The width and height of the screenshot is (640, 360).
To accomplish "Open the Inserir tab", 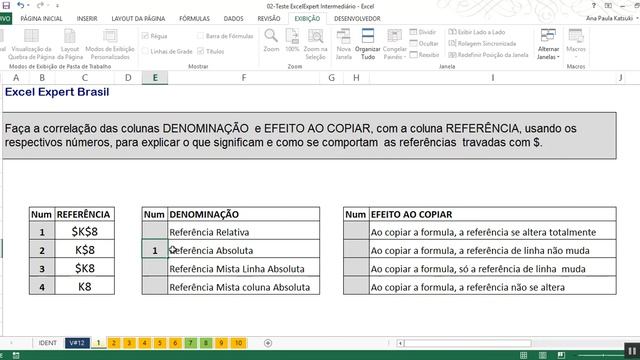I will 87,19.
